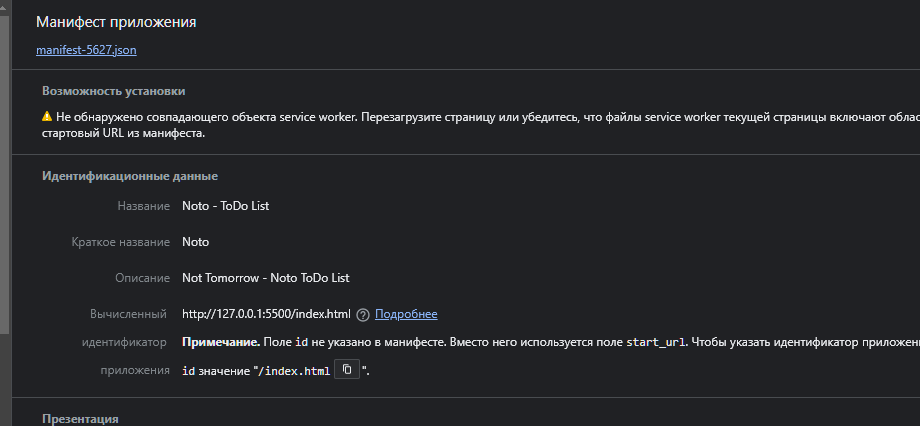
Task: Click the description Not Tomorrow - Noto ToDo List
Action: click(266, 278)
